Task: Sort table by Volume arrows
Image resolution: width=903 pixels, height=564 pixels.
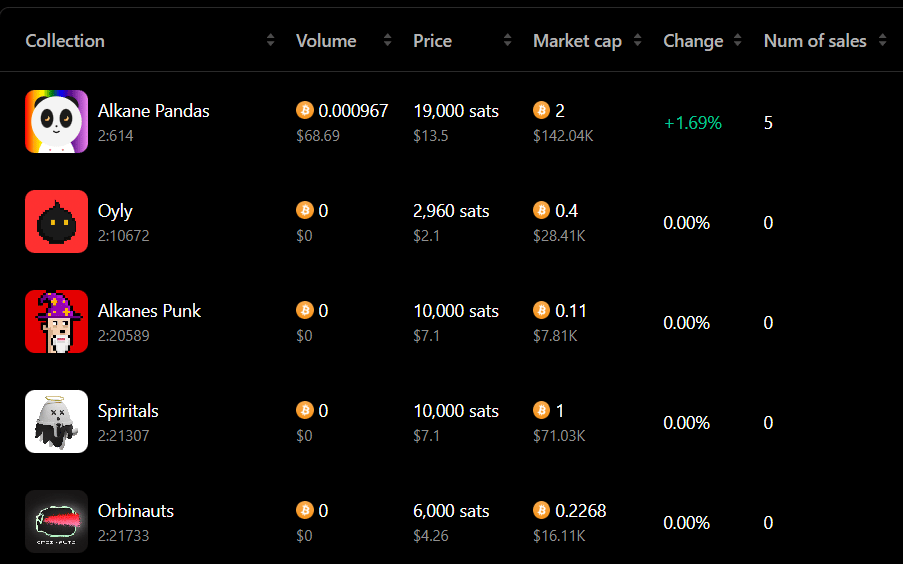Action: pos(388,40)
